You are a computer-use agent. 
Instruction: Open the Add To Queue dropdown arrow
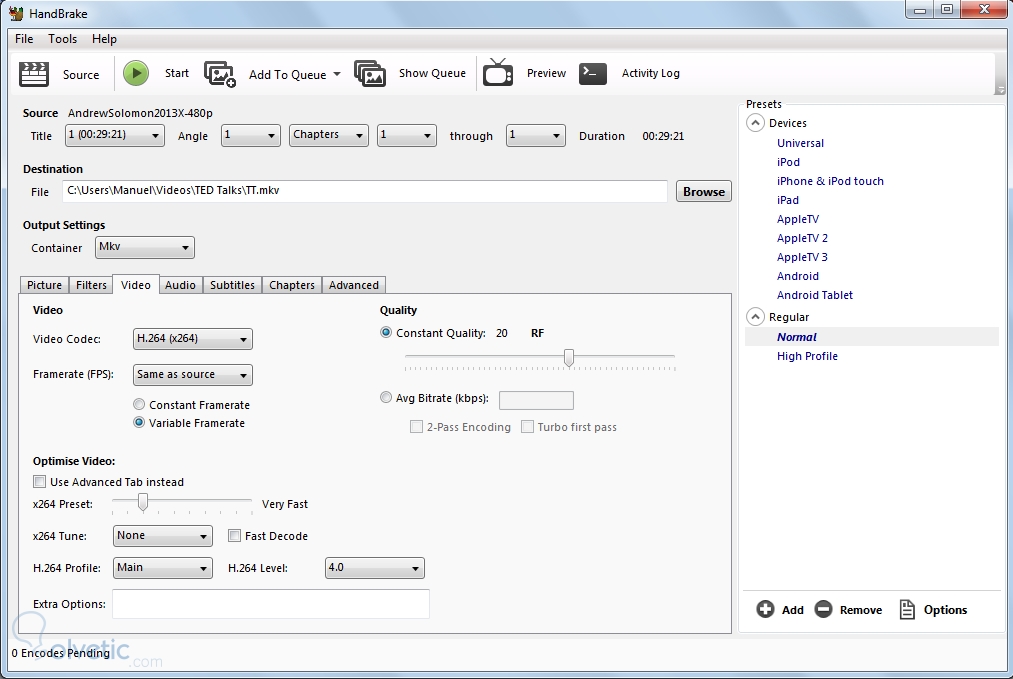tap(337, 74)
